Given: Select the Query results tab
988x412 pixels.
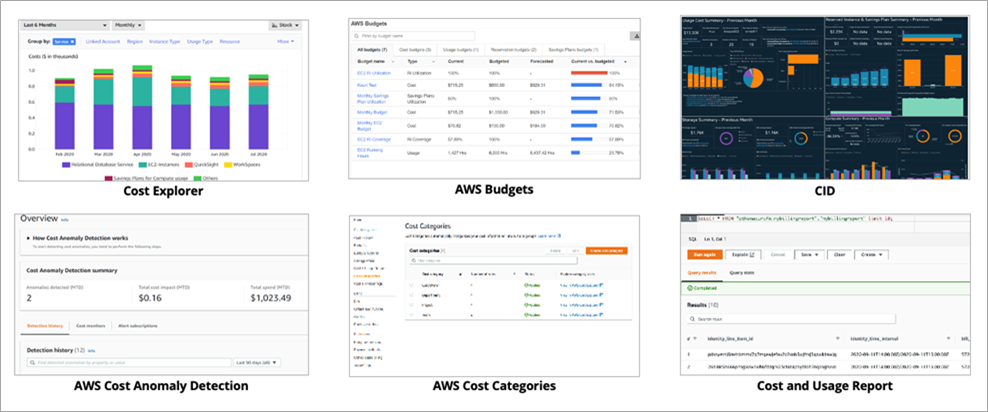Looking at the screenshot, I should [x=701, y=273].
